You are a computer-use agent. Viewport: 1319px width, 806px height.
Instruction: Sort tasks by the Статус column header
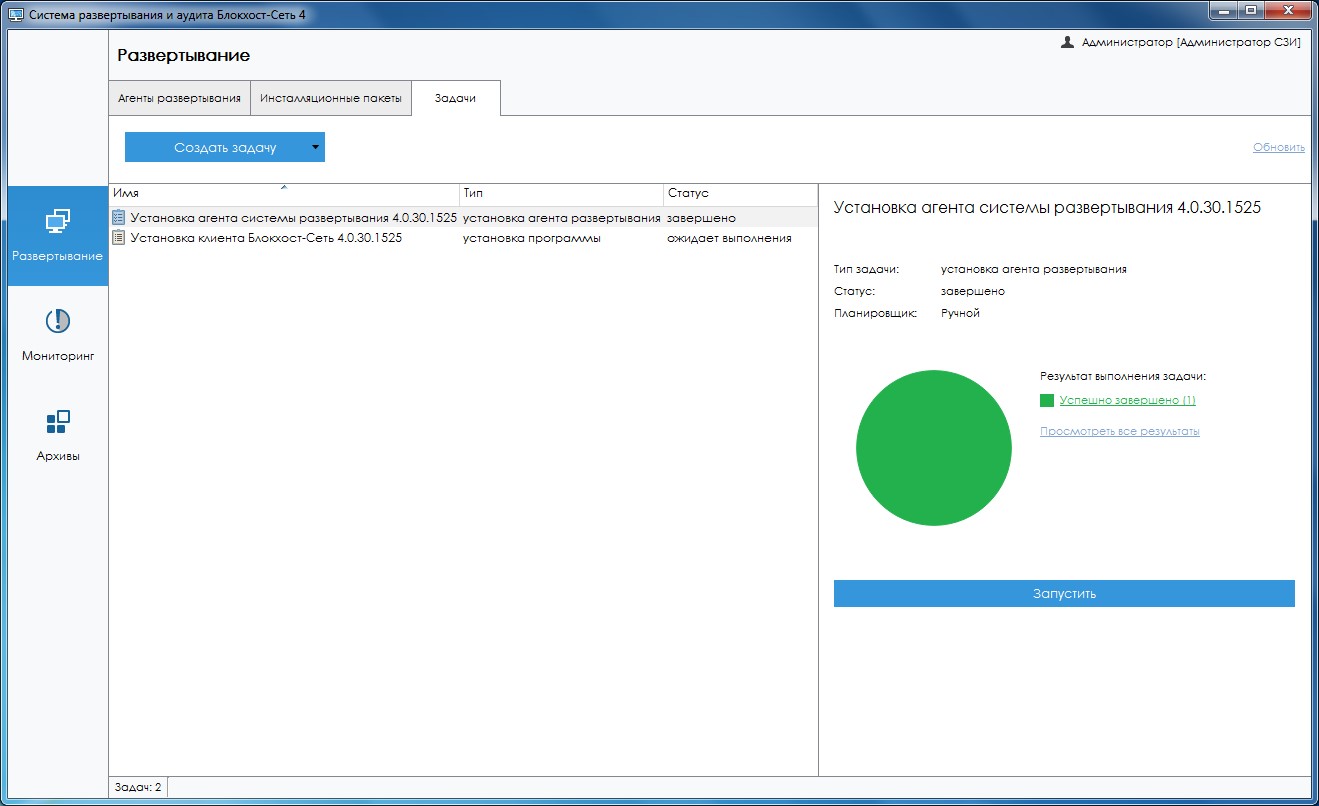(x=739, y=193)
